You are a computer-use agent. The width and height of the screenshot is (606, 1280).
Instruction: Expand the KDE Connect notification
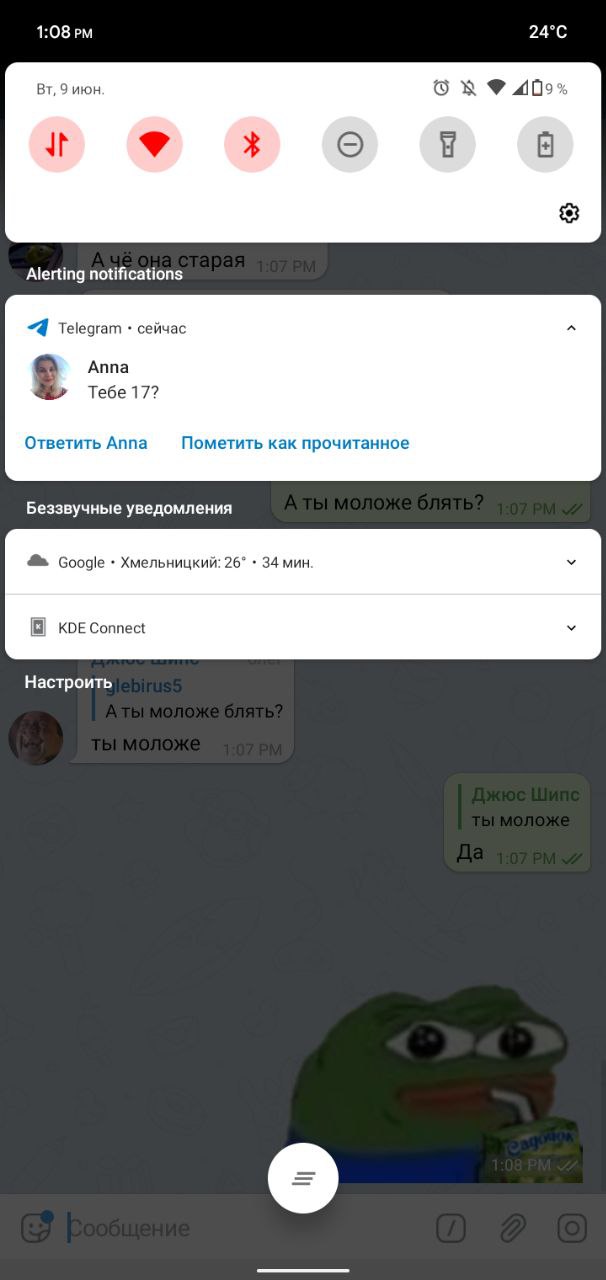click(x=571, y=628)
